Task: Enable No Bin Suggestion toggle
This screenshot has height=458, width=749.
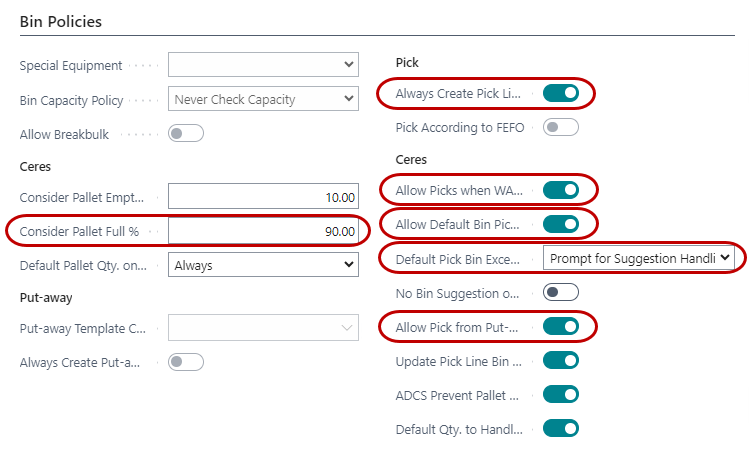Action: pyautogui.click(x=560, y=292)
